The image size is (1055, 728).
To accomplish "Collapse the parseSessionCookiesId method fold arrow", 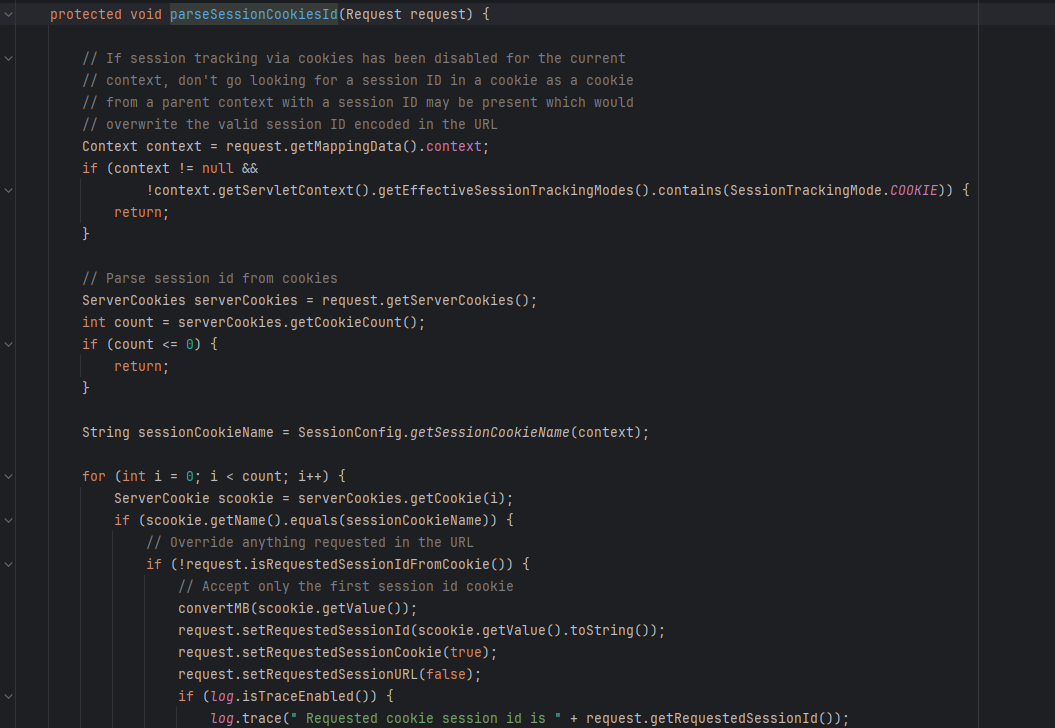I will pyautogui.click(x=8, y=14).
